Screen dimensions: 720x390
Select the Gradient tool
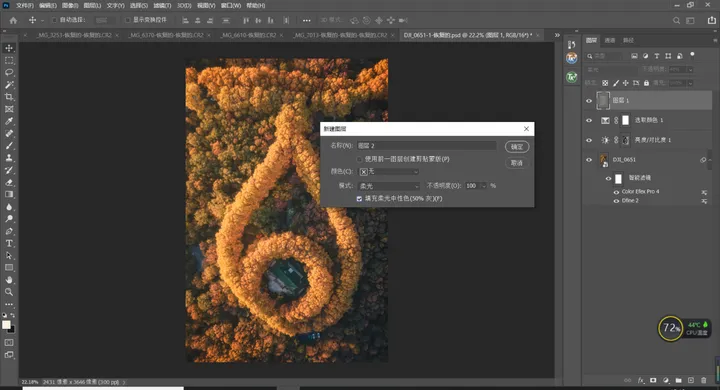[x=9, y=194]
